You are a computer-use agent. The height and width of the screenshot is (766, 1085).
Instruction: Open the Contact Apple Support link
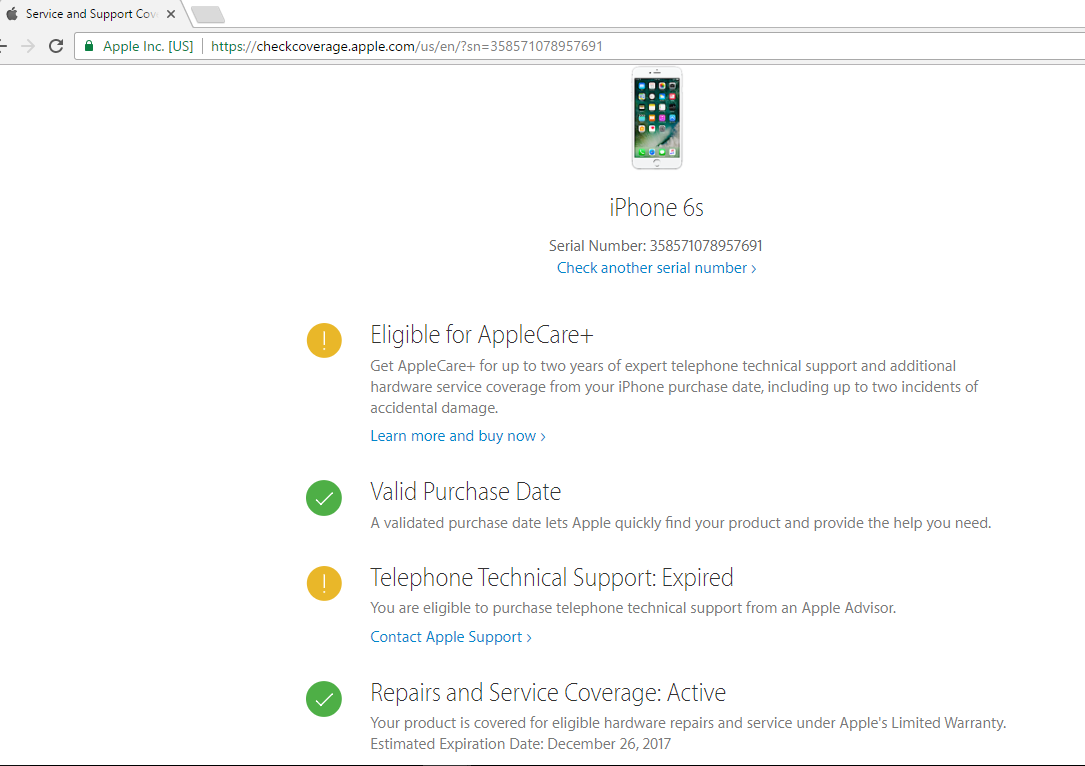(450, 637)
